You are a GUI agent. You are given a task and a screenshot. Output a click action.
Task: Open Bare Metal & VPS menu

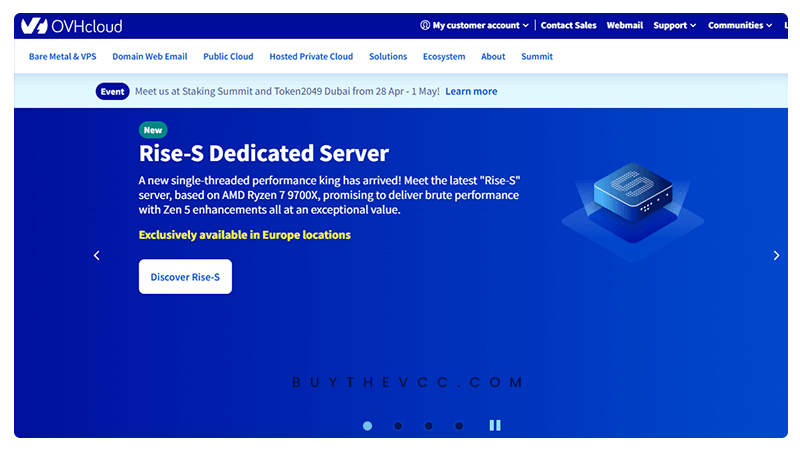coord(62,57)
